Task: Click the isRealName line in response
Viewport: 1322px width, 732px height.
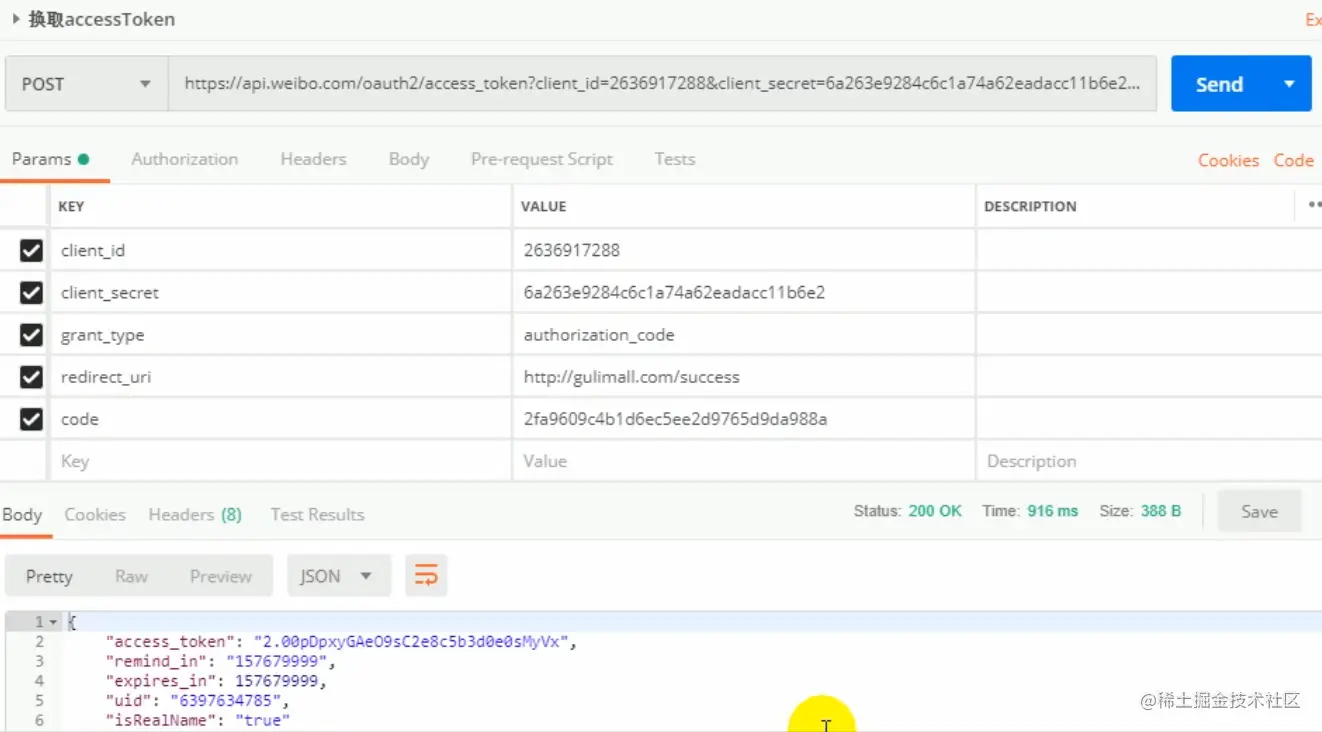Action: click(198, 720)
